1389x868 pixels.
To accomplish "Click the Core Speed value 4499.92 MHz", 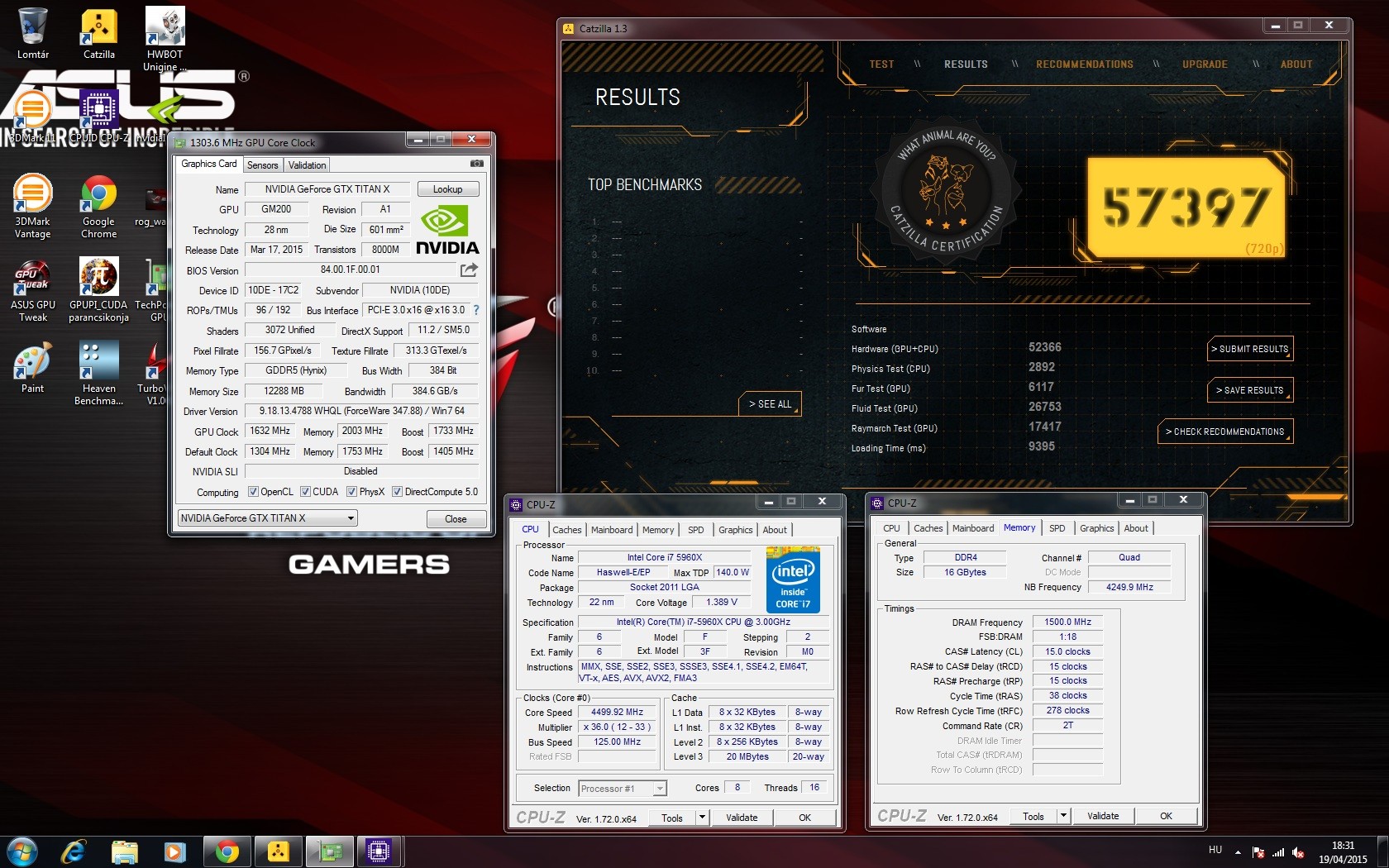I will tap(617, 713).
